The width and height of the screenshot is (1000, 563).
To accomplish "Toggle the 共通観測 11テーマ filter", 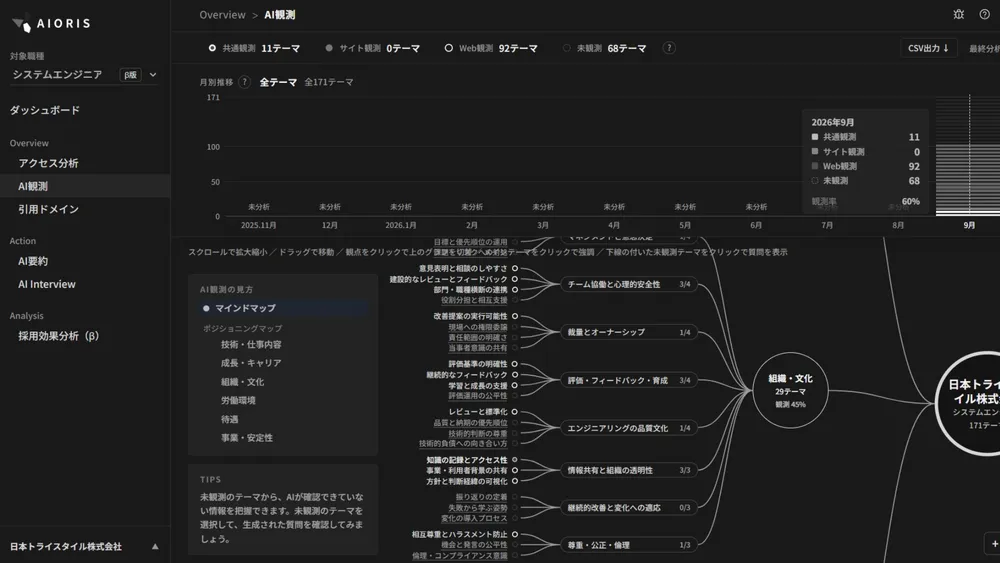I will click(254, 48).
